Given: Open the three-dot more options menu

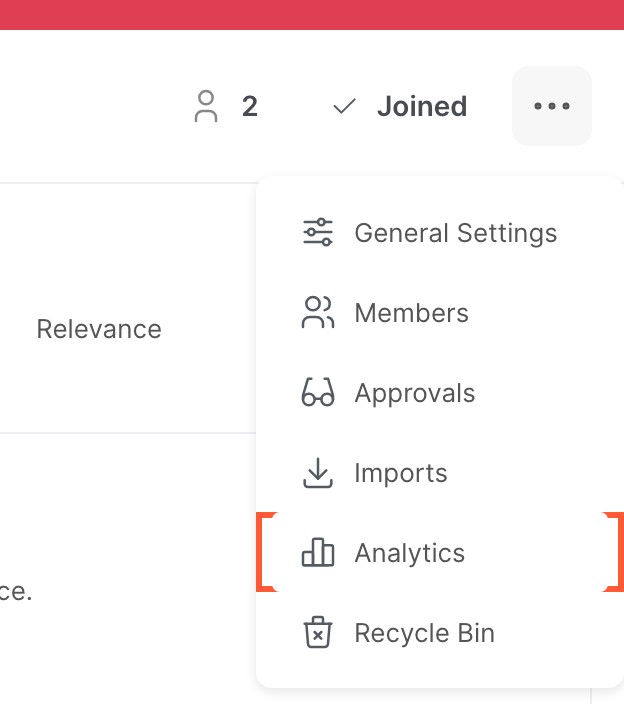Looking at the screenshot, I should [x=552, y=106].
